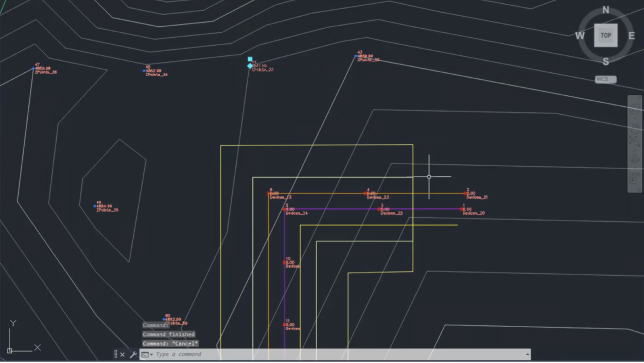Select the cyan square grip on the point
Image resolution: width=644 pixels, height=363 pixels.
pyautogui.click(x=250, y=59)
